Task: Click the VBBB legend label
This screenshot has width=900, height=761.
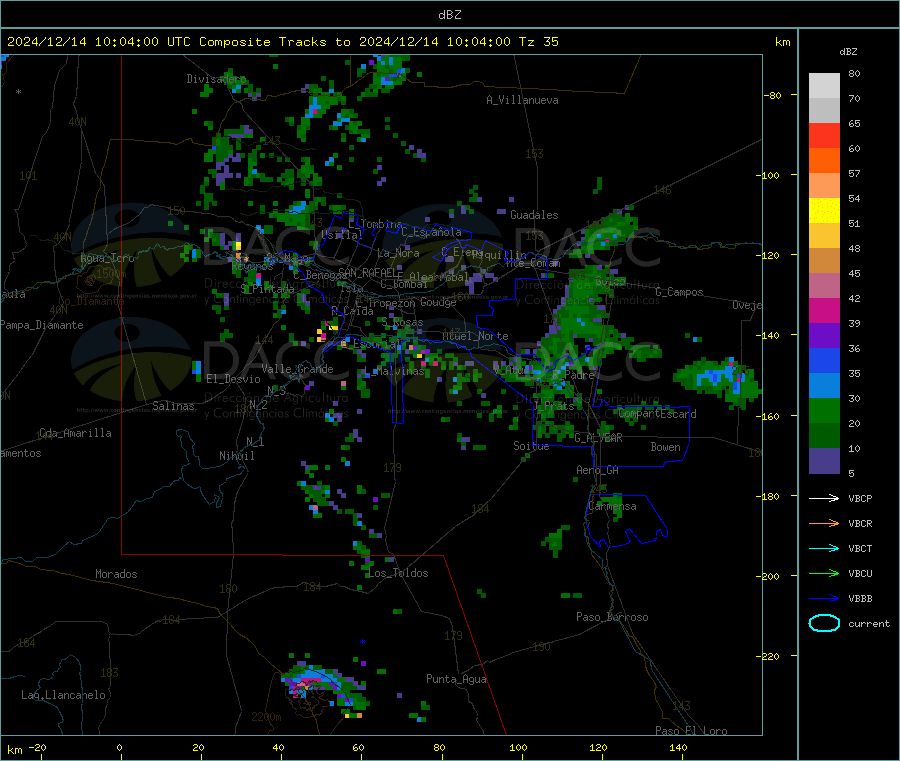Action: click(860, 598)
